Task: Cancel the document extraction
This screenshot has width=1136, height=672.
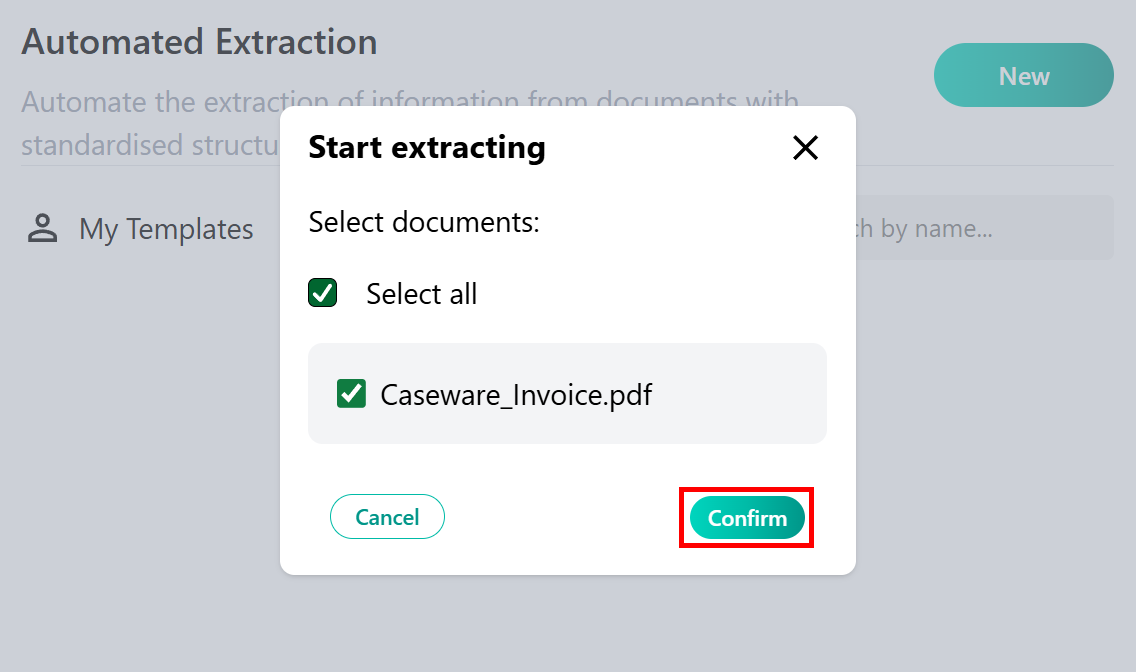Action: 387,517
